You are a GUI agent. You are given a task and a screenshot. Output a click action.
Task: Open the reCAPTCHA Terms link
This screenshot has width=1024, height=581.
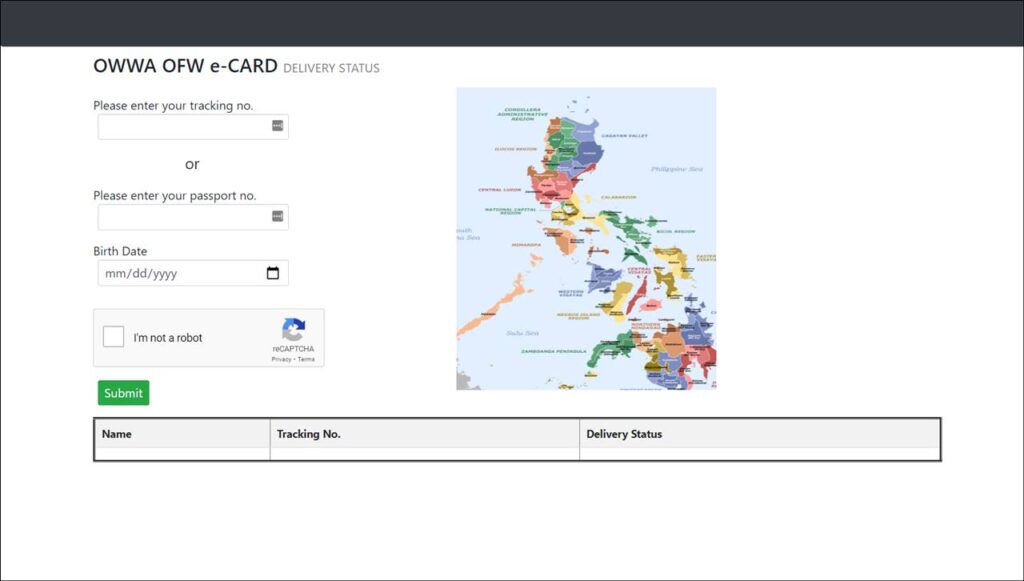(306, 359)
